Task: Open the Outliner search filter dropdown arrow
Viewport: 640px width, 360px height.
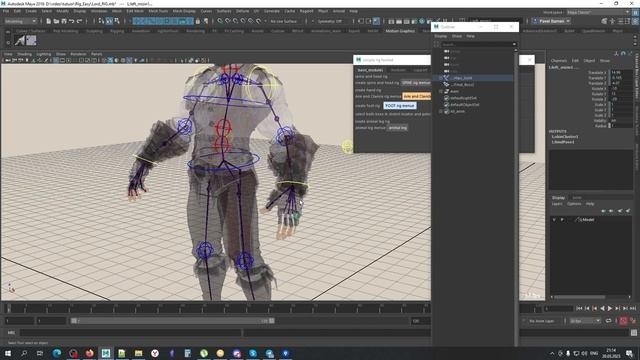Action: 514,44
